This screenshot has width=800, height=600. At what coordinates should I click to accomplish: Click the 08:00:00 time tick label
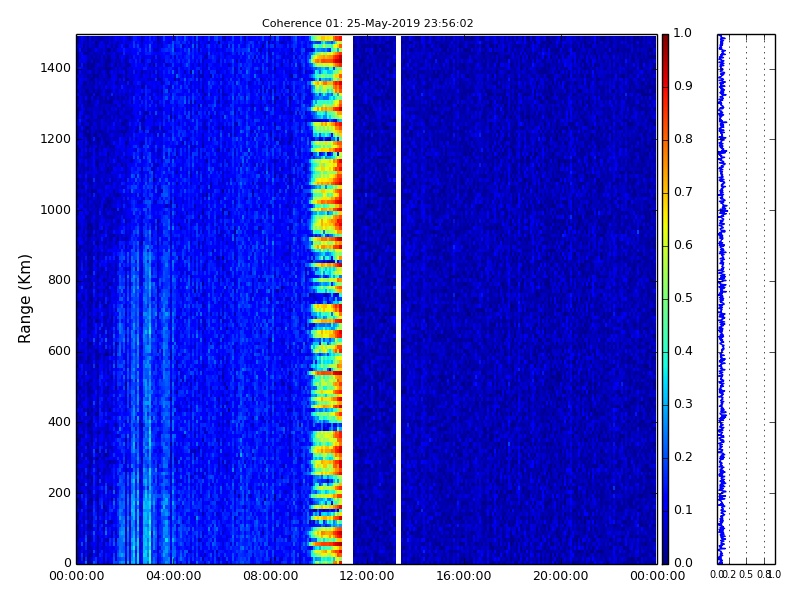tap(270, 576)
